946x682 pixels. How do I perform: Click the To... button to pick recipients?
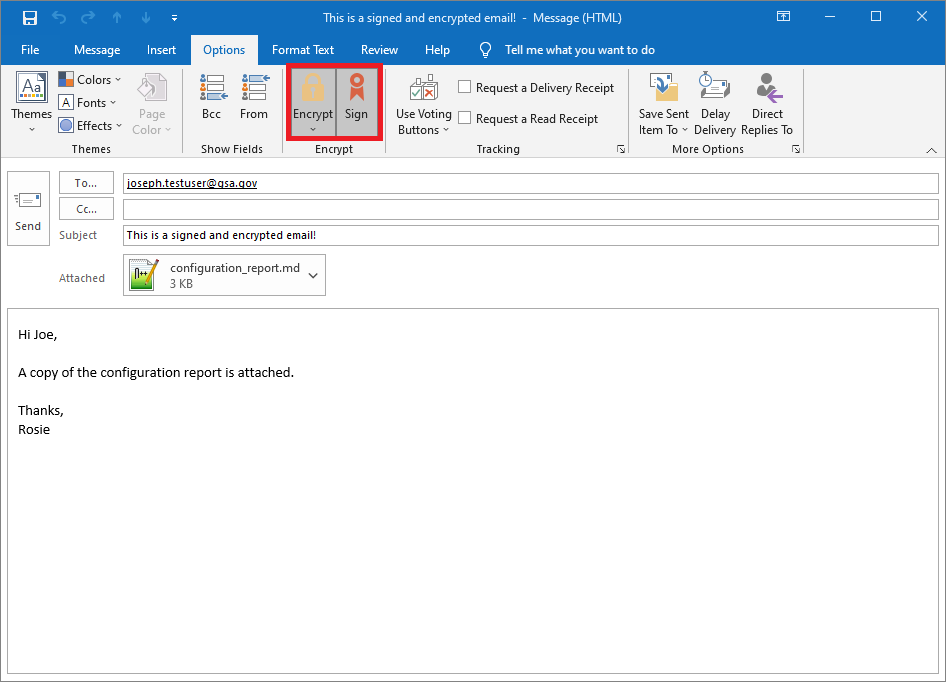(86, 182)
